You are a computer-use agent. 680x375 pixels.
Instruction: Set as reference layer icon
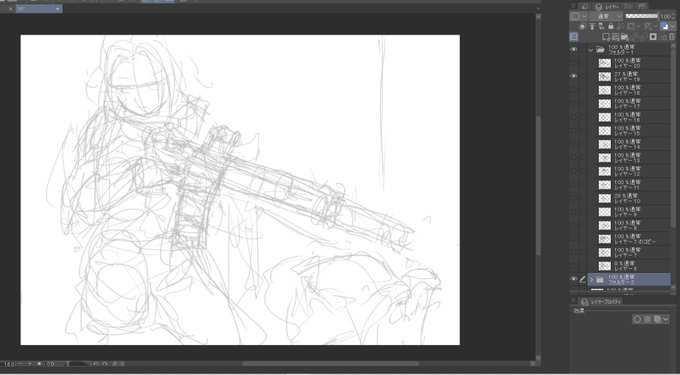[x=592, y=26]
